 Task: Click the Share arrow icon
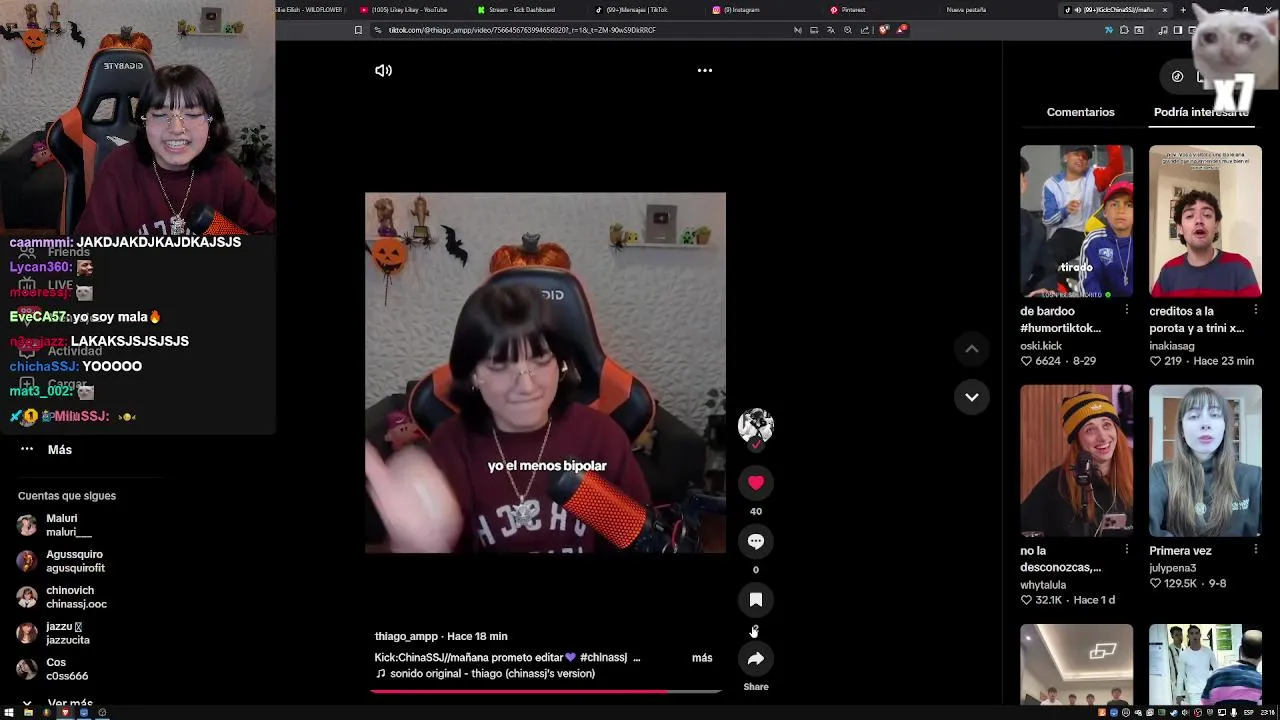[x=756, y=658]
